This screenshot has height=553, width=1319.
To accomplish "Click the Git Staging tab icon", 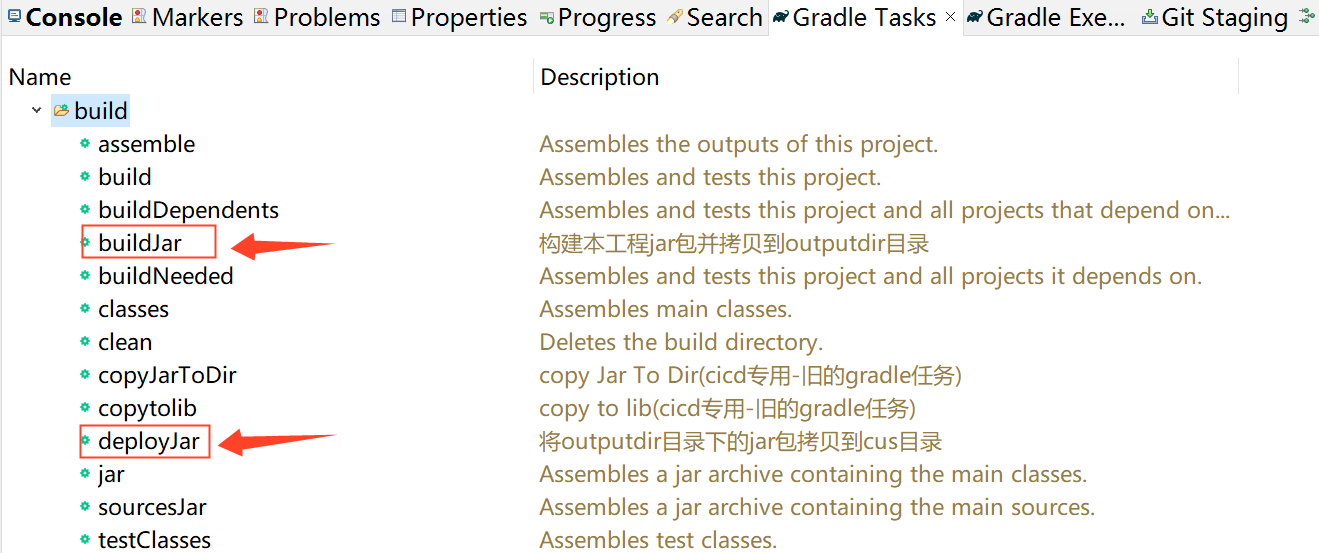I will click(x=1149, y=17).
